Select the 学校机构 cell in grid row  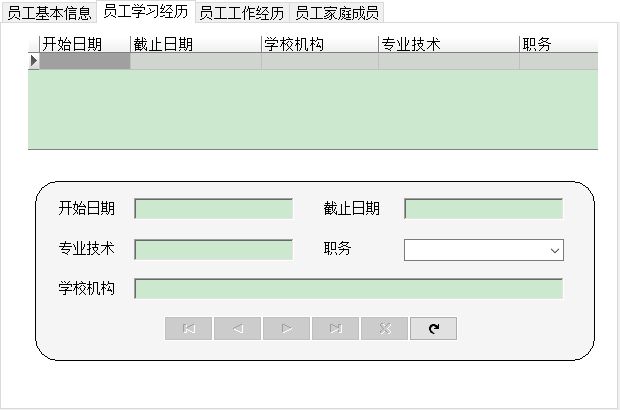pos(320,61)
